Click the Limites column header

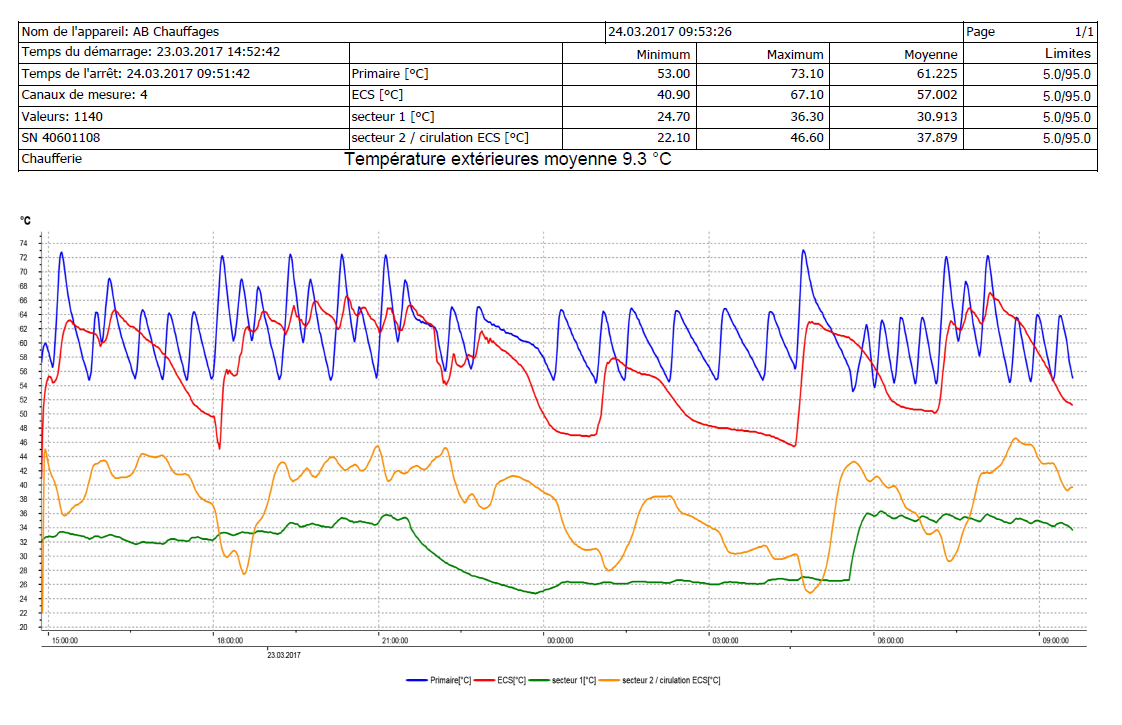point(1067,54)
